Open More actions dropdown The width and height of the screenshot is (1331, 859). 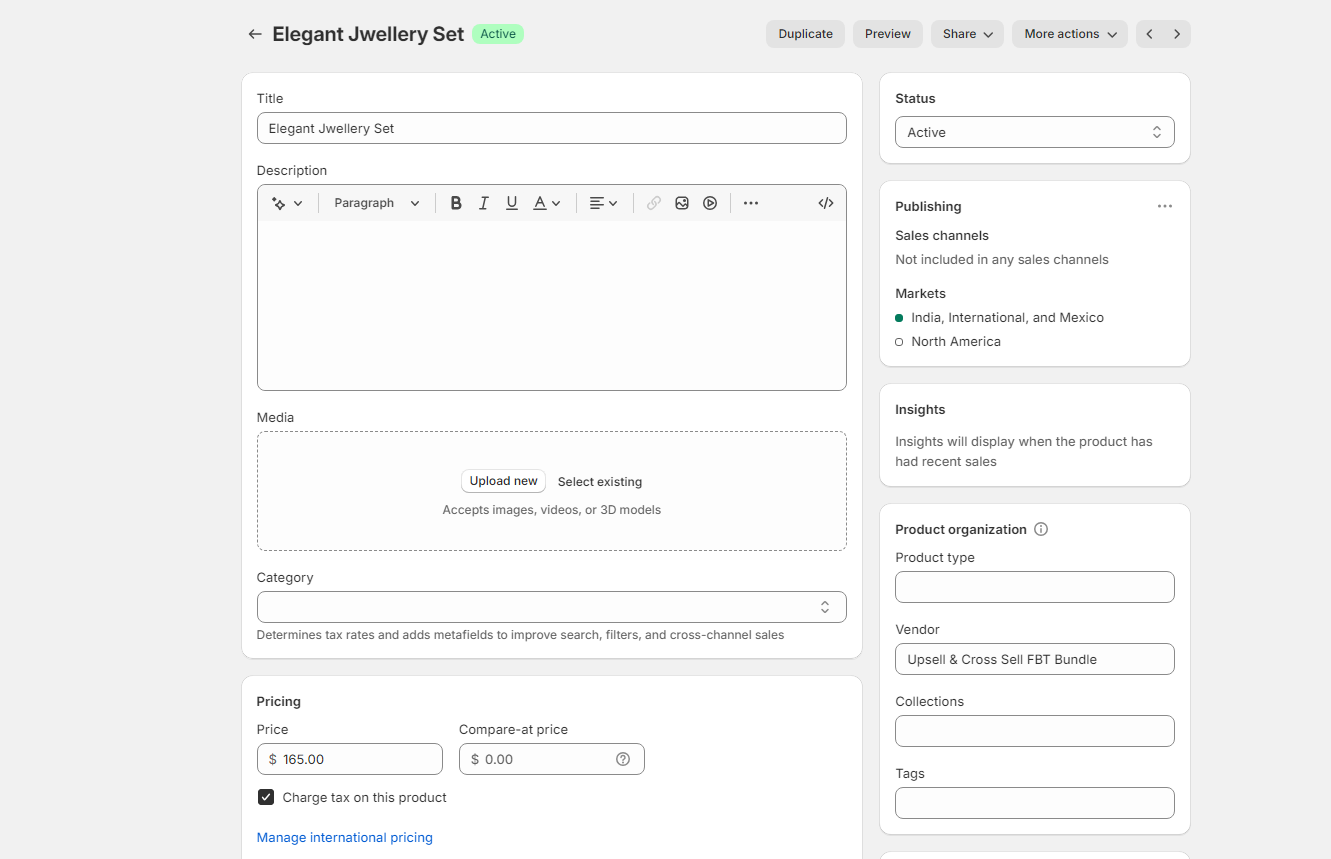(x=1070, y=34)
